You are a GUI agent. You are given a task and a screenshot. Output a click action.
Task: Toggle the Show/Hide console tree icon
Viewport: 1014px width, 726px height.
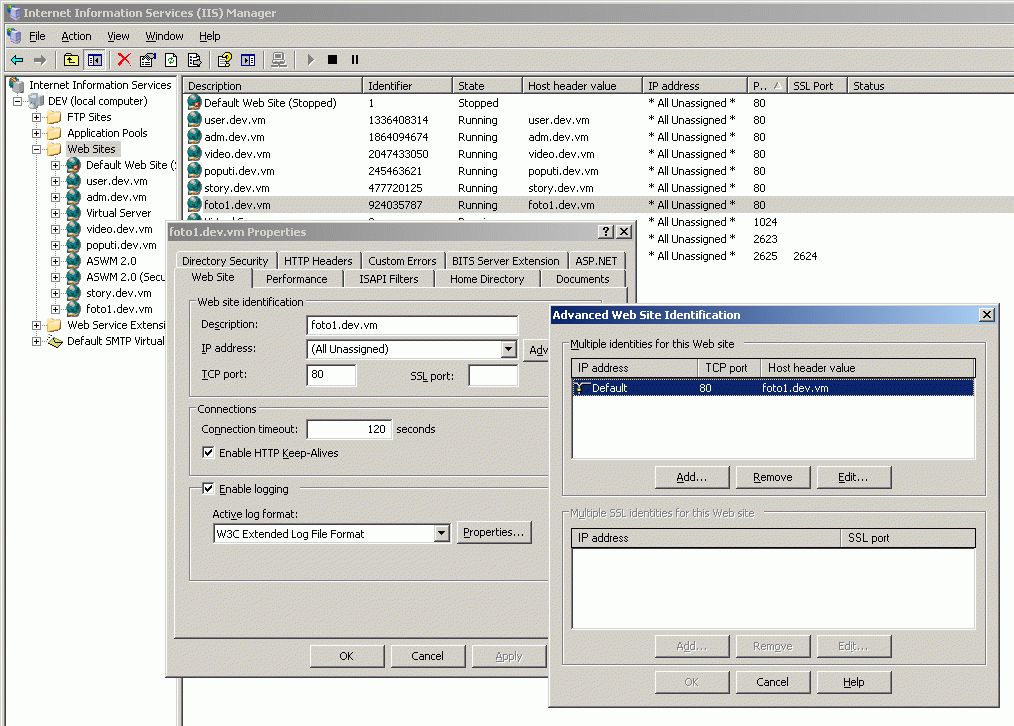[95, 60]
